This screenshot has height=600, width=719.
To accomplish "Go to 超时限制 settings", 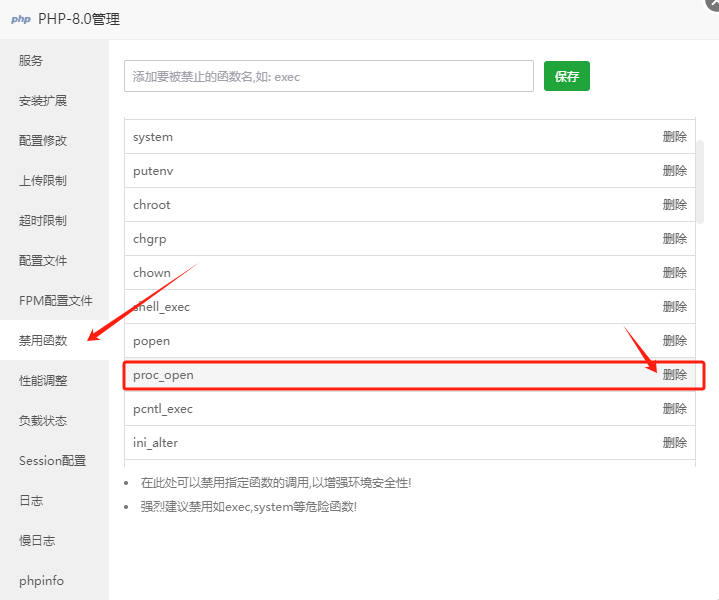I will [43, 221].
